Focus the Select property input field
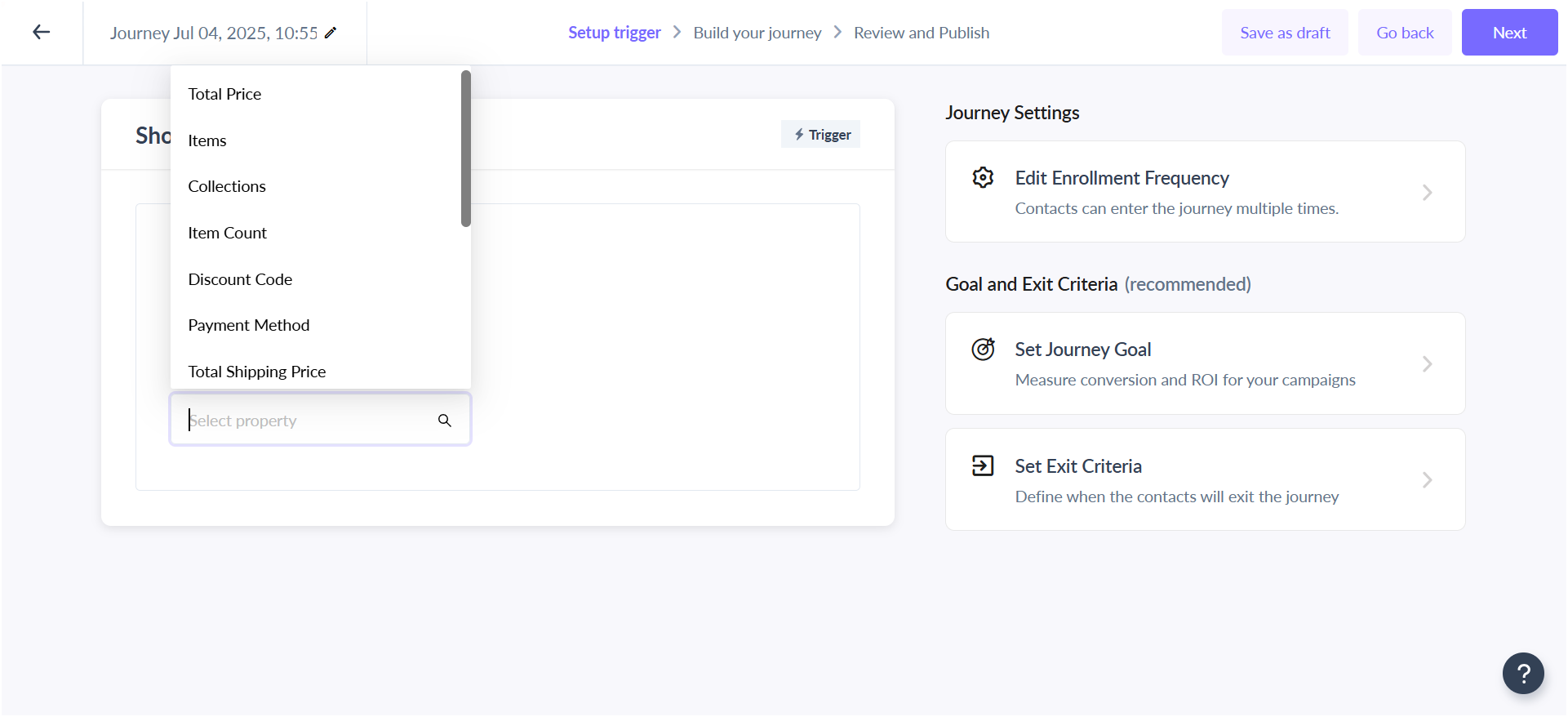The image size is (1568, 717). pos(320,420)
